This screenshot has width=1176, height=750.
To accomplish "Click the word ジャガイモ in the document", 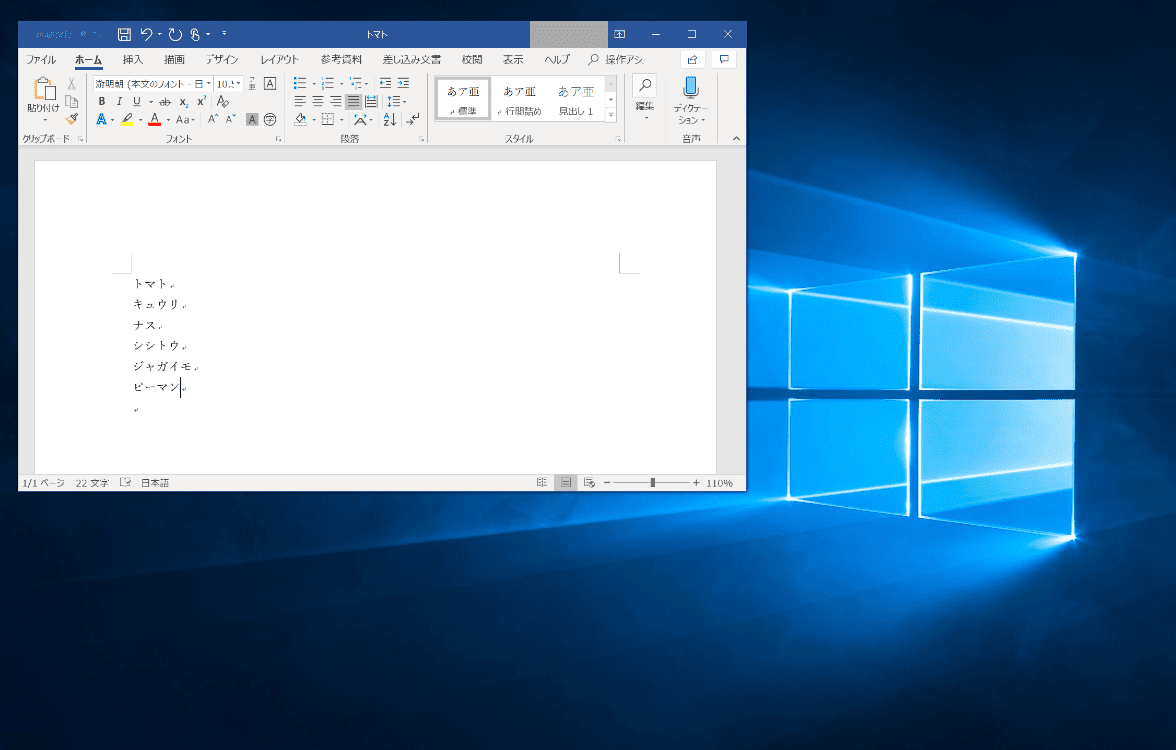I will click(163, 366).
